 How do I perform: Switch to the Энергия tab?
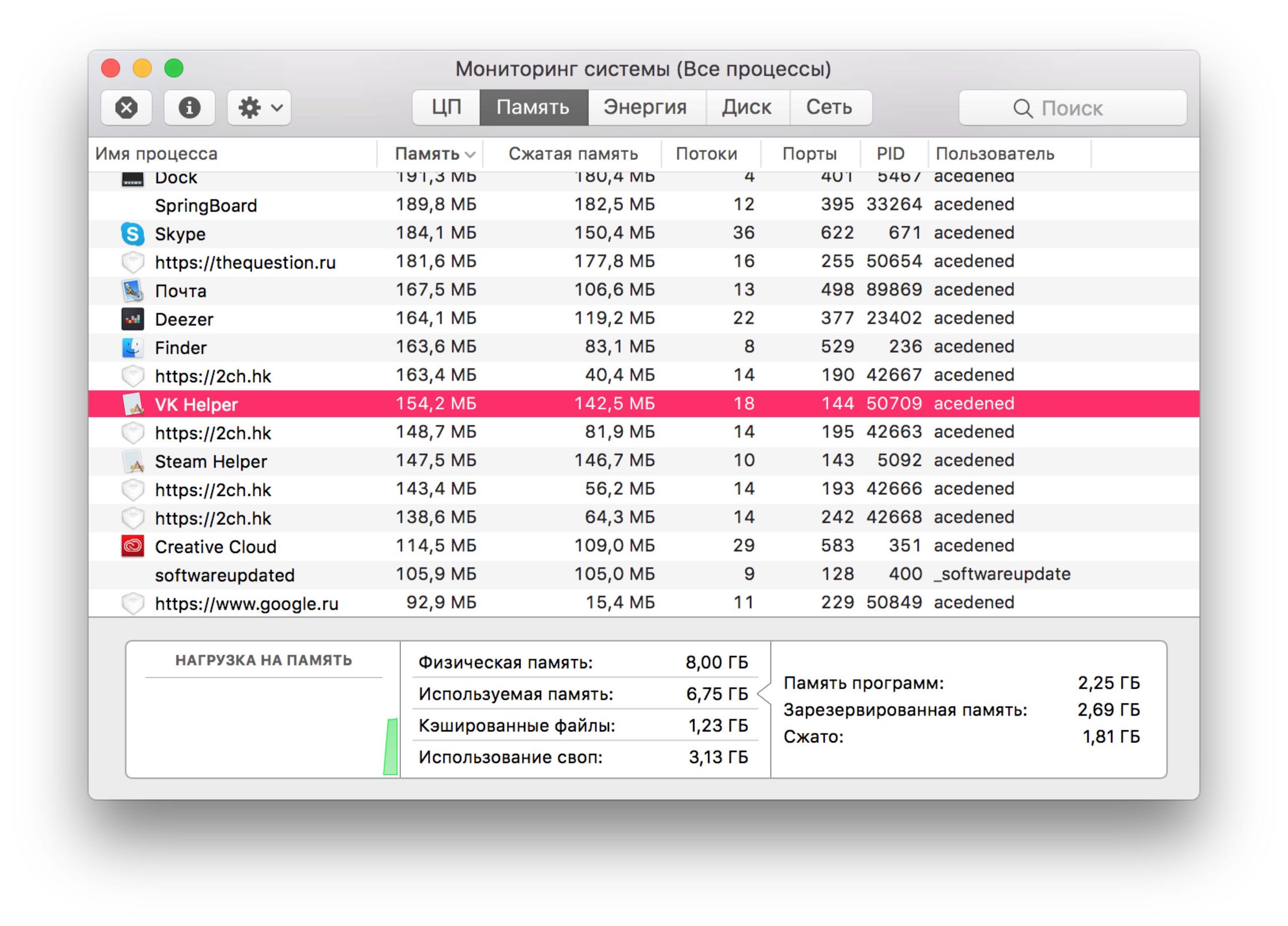click(645, 107)
